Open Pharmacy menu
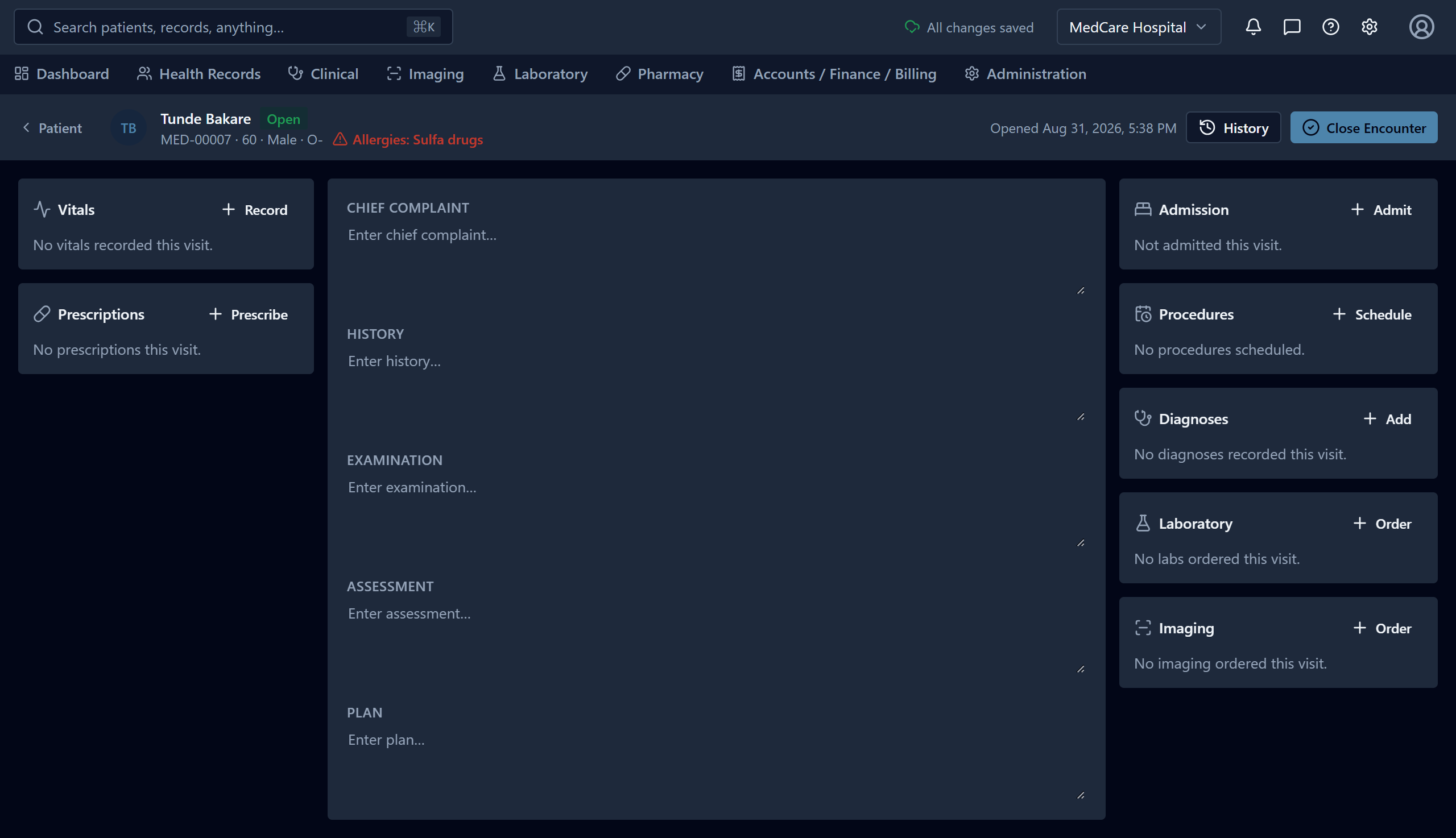 [659, 74]
